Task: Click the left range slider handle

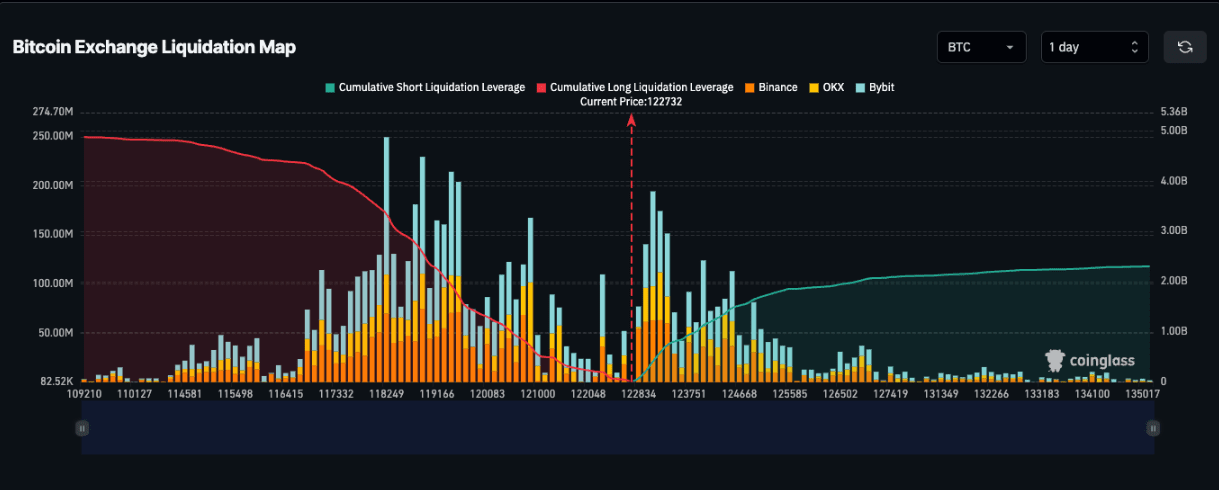Action: 82,428
